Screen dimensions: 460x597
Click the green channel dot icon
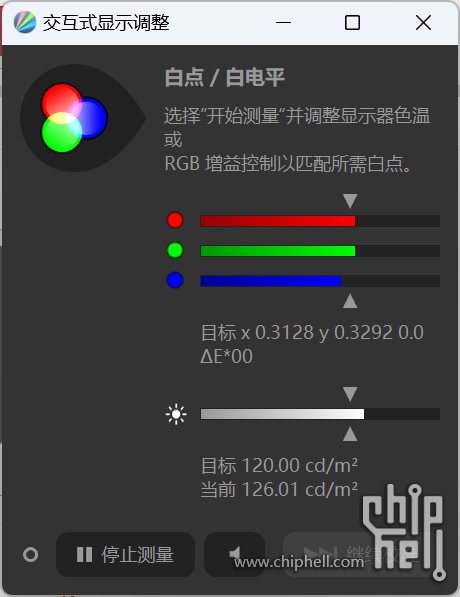click(x=175, y=250)
